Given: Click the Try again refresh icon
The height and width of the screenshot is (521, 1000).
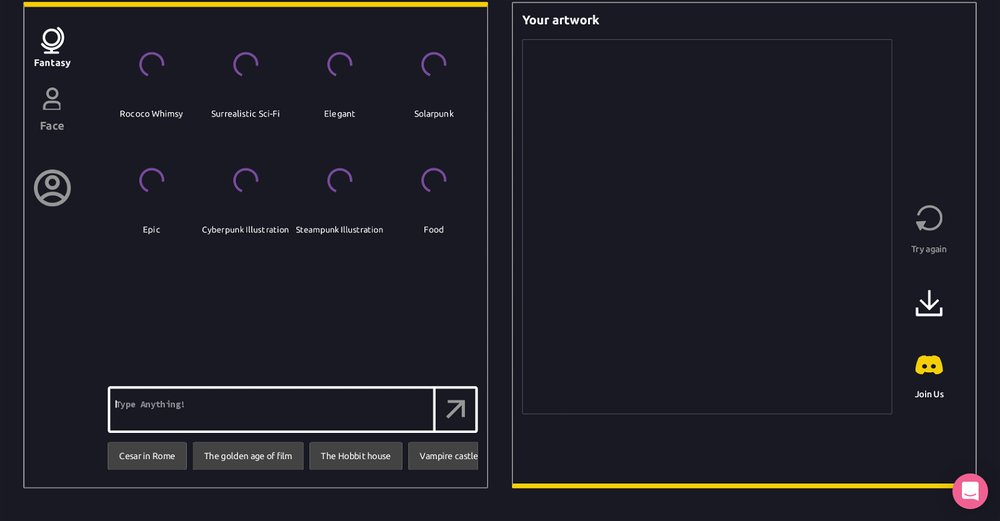Looking at the screenshot, I should pyautogui.click(x=929, y=219).
